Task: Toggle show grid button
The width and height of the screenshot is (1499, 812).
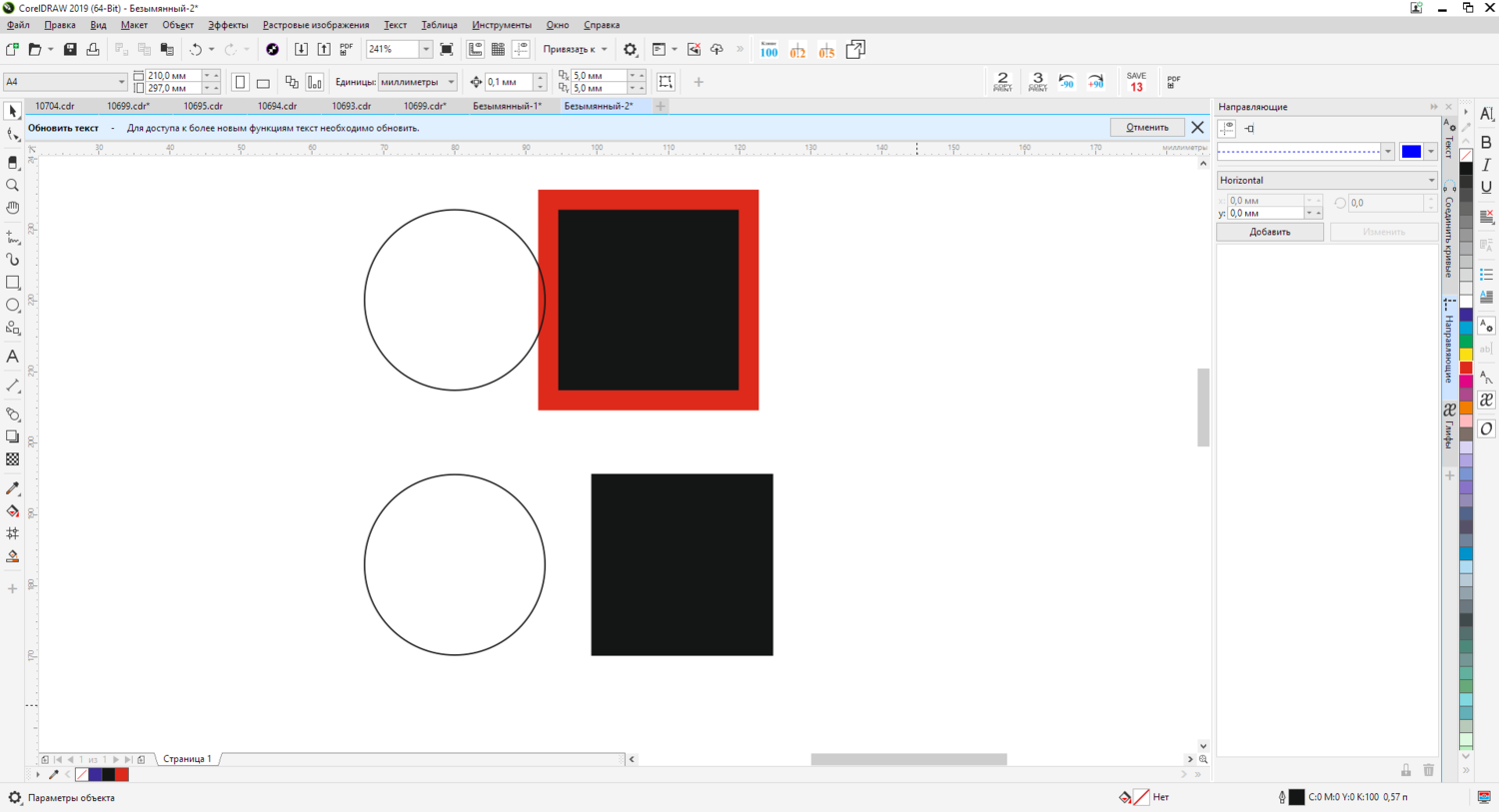Action: [x=499, y=49]
